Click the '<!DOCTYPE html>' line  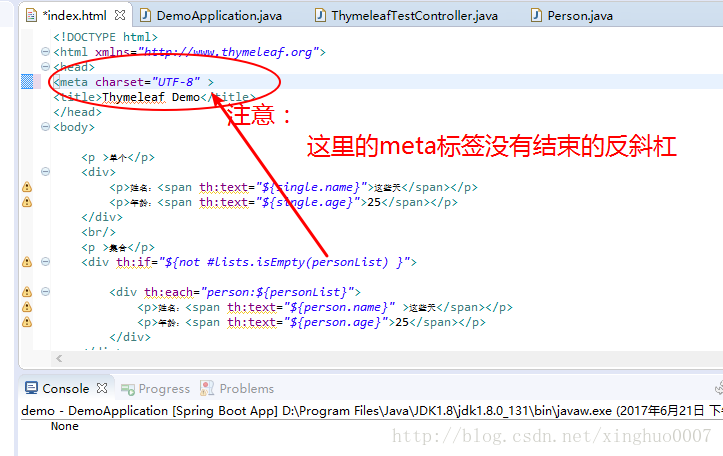tap(105, 37)
